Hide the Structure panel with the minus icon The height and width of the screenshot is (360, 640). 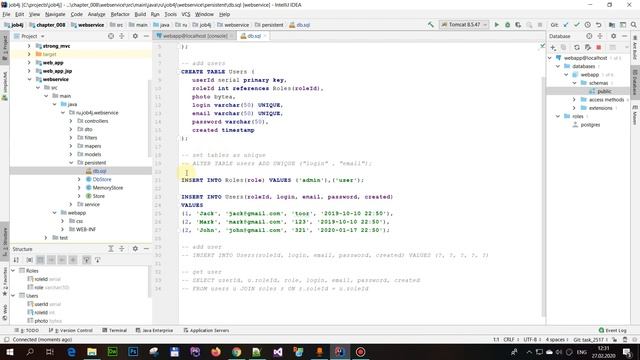point(146,249)
